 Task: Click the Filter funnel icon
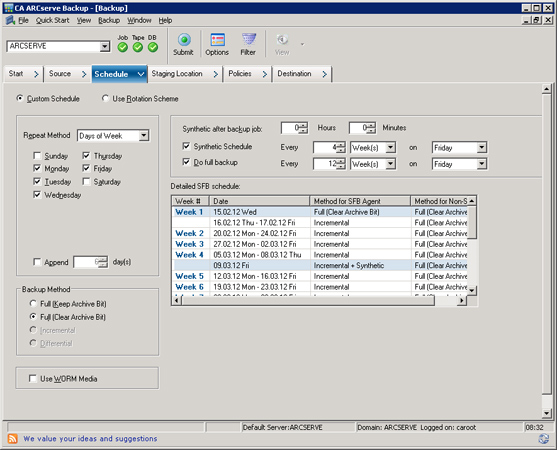click(x=248, y=39)
